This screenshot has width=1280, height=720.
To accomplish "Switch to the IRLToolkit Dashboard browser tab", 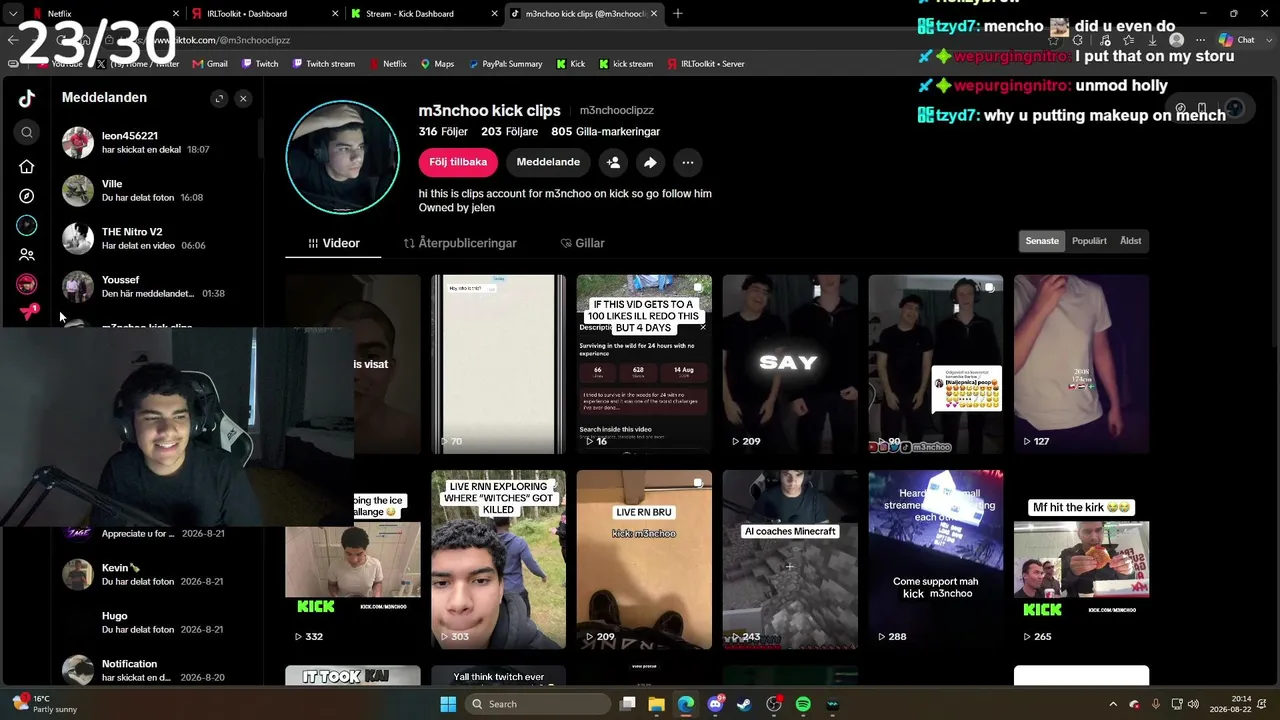I will (265, 14).
